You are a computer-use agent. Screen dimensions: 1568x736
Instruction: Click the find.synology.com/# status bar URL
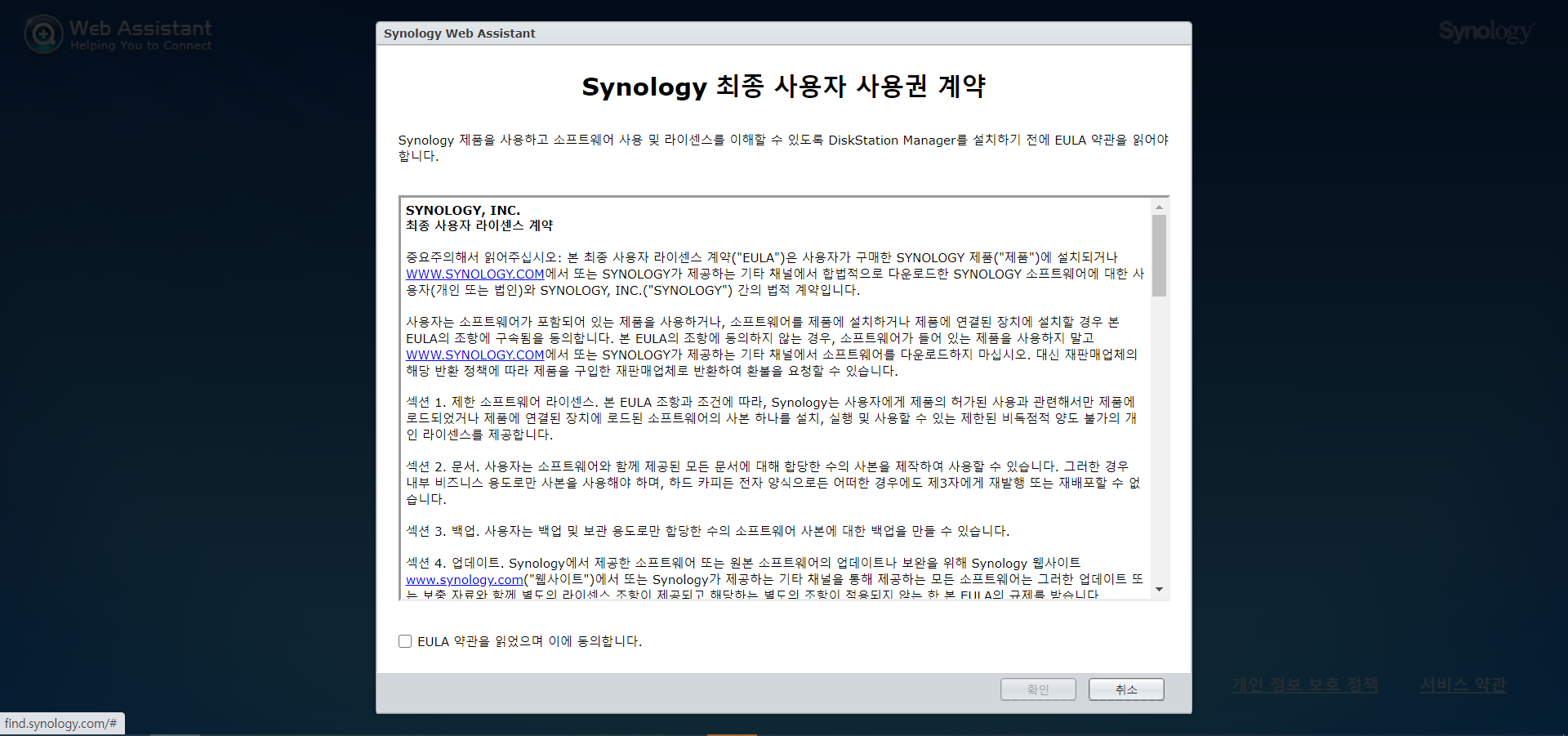pos(61,724)
